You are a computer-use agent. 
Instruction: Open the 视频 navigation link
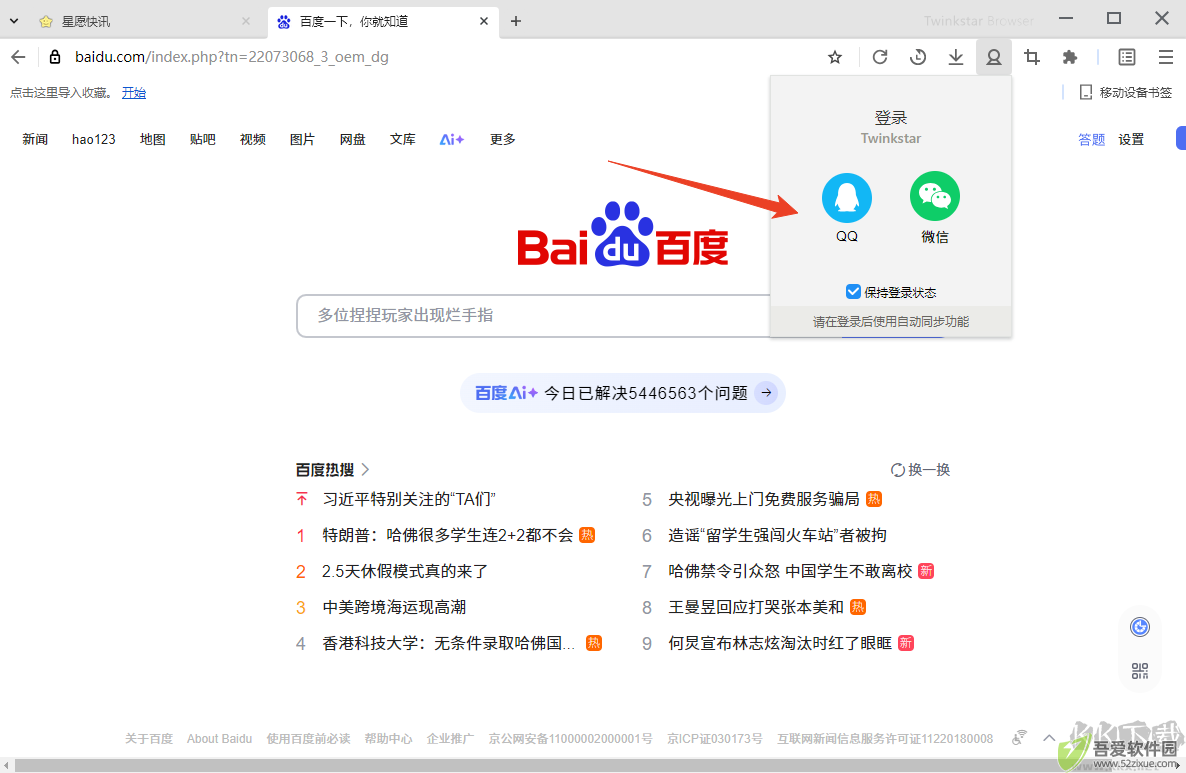(253, 139)
